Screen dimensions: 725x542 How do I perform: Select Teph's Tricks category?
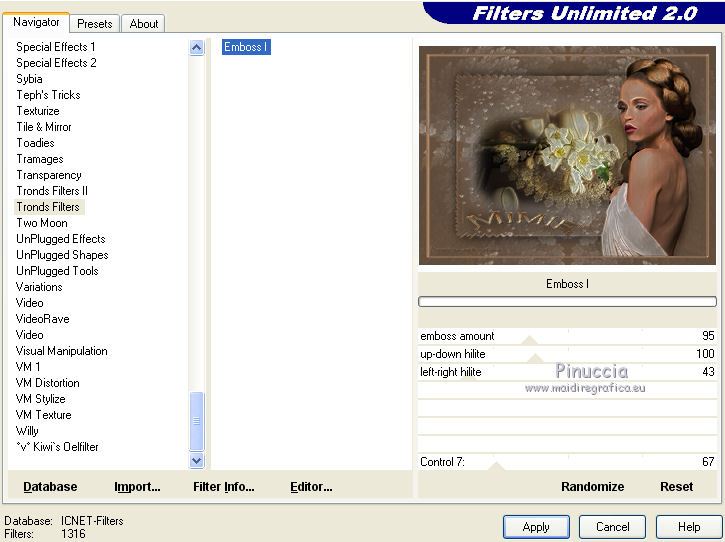tap(48, 95)
